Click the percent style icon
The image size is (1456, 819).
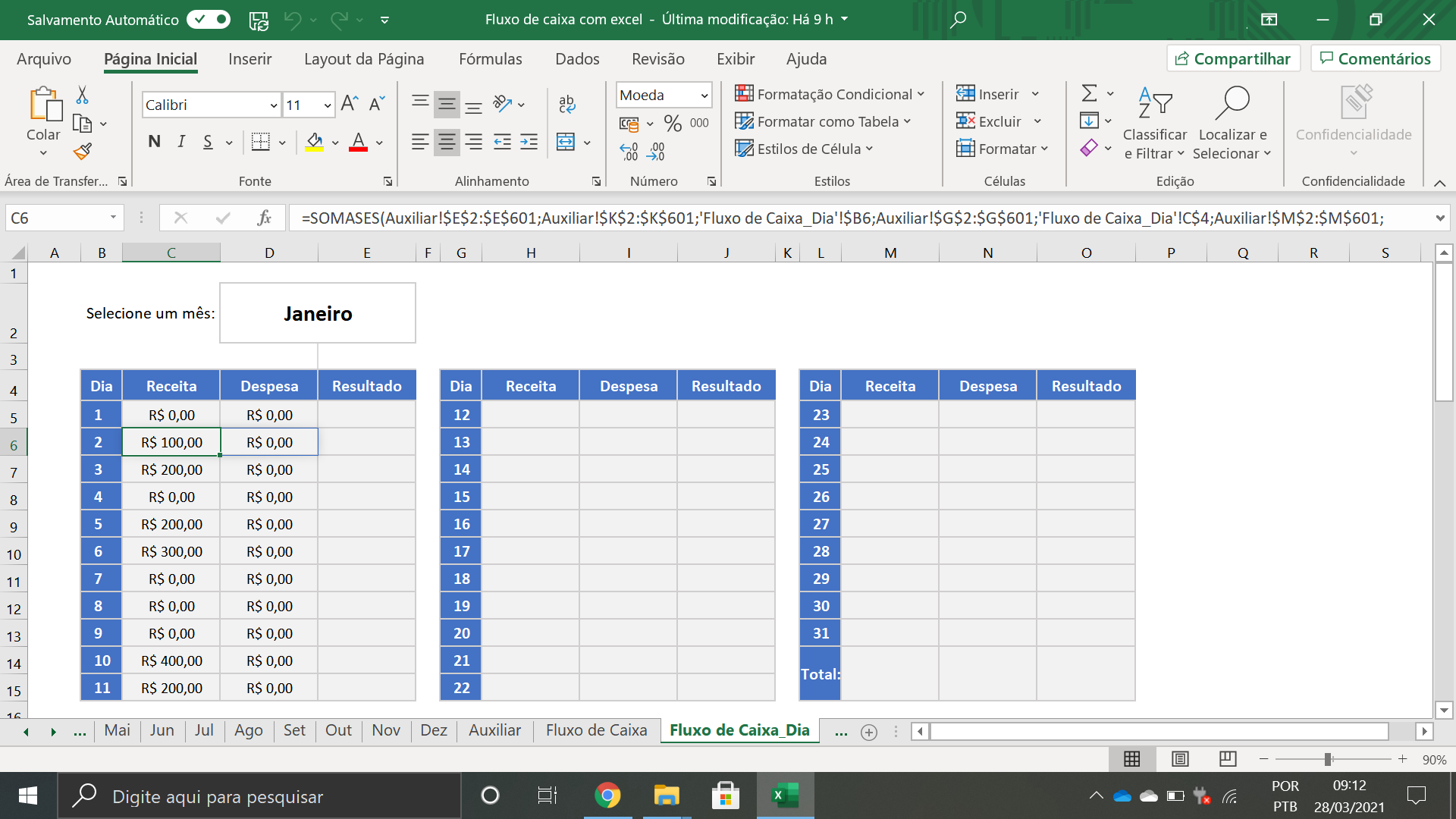673,123
